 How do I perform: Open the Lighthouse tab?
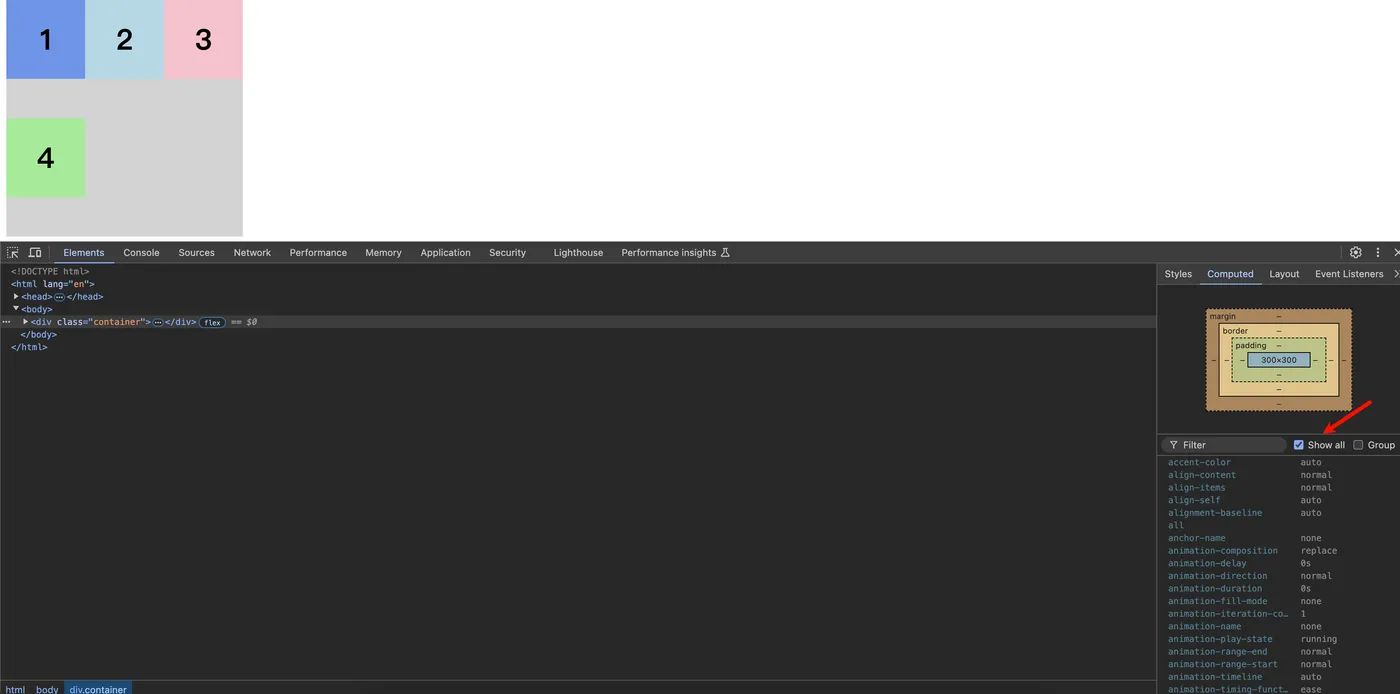tap(578, 253)
